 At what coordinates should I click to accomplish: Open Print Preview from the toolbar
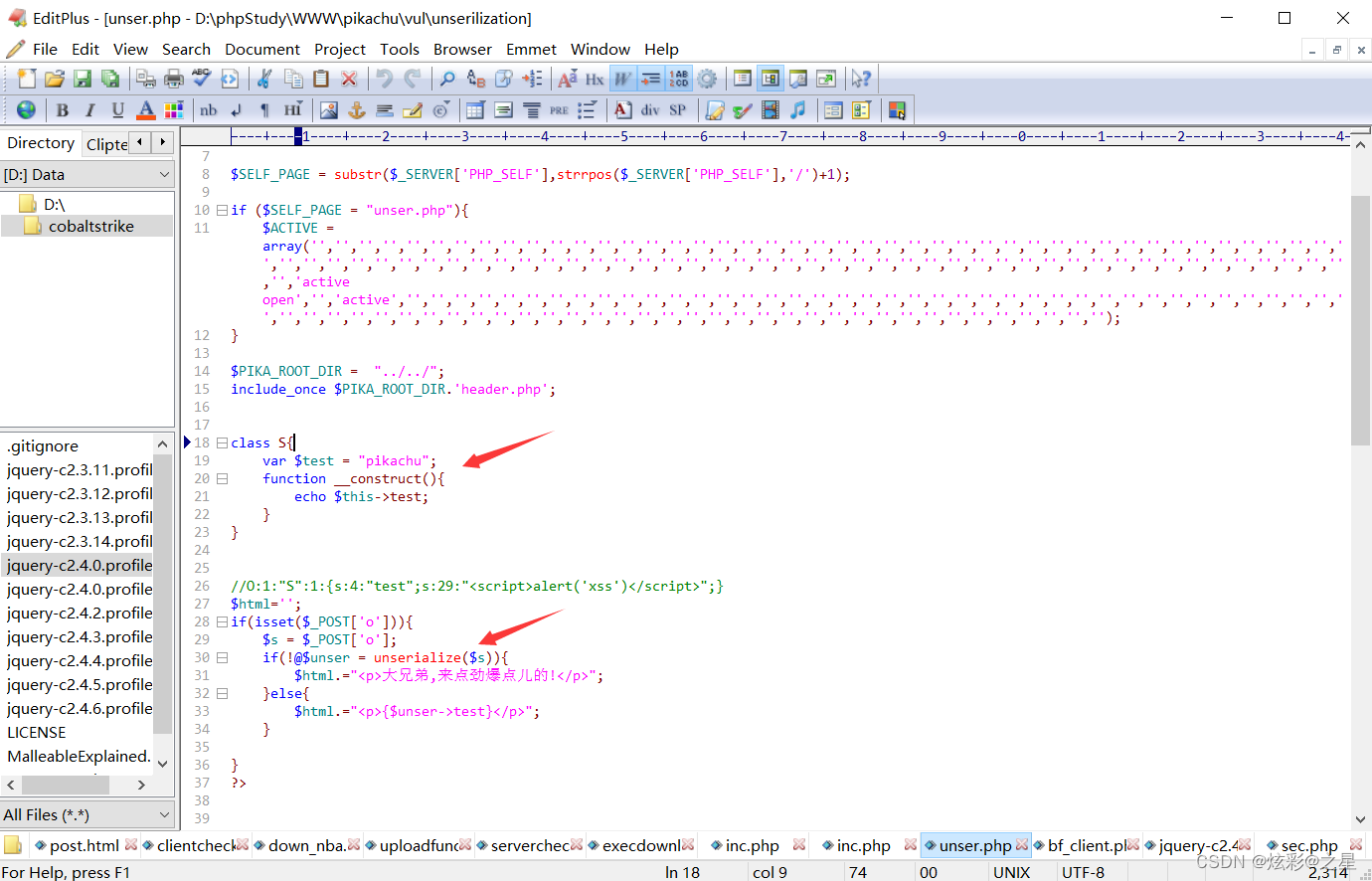[146, 79]
